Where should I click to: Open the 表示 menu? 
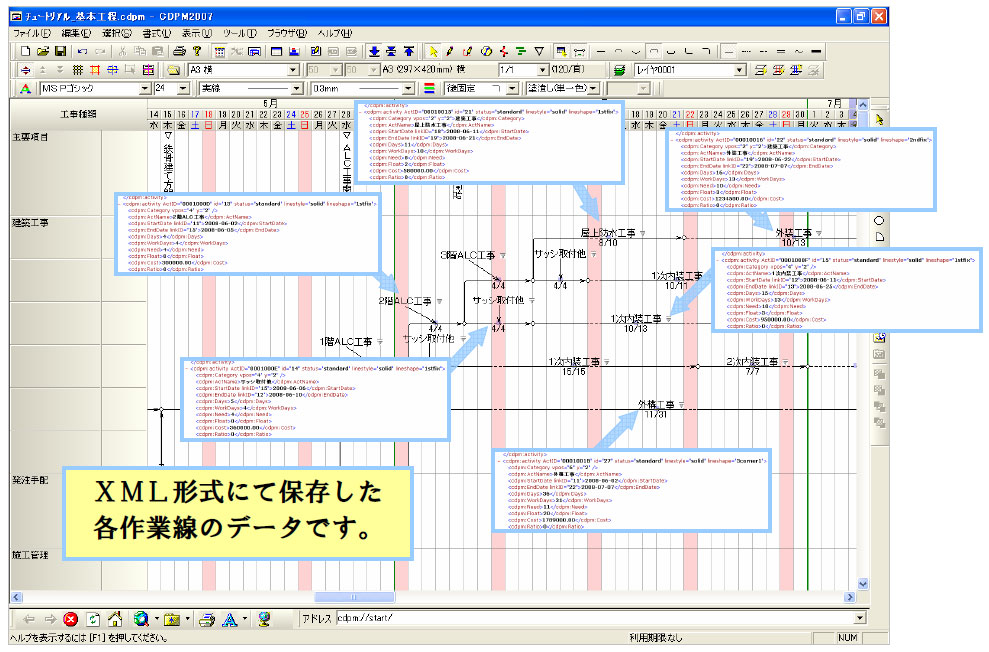click(x=192, y=33)
